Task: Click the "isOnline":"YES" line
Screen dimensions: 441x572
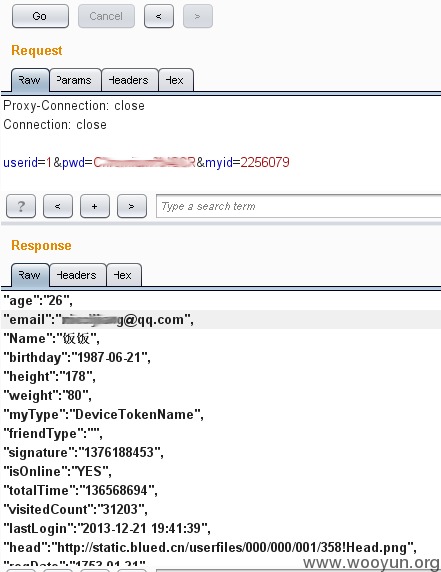Action: point(57,471)
